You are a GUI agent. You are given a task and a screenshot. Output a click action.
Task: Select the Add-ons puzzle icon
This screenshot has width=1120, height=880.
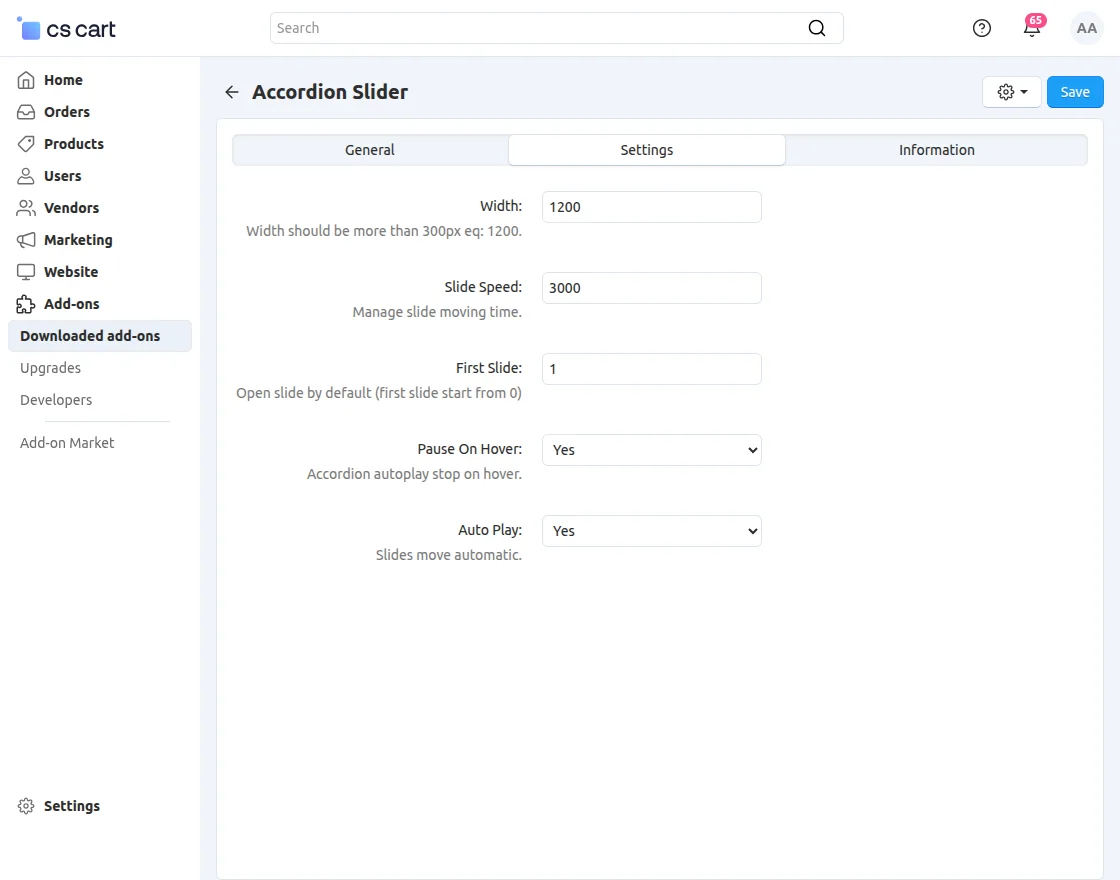click(x=26, y=303)
